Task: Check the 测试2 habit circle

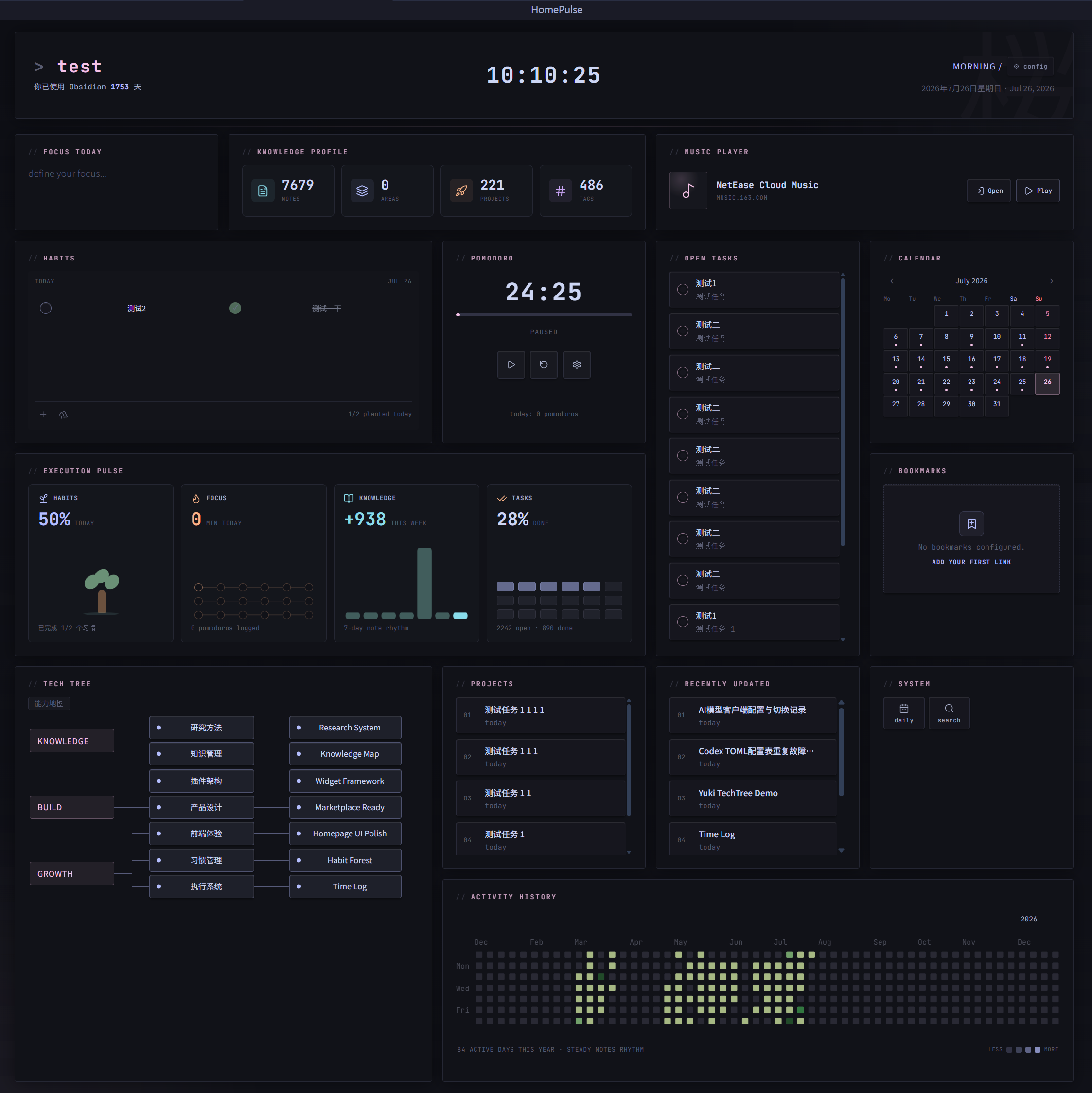Action: (x=46, y=308)
